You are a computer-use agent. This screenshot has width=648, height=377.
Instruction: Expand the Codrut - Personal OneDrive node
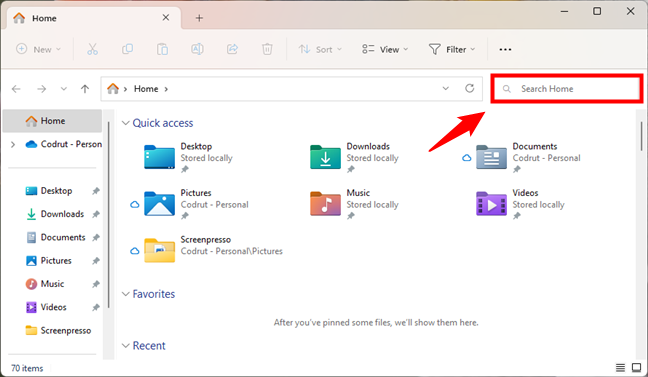click(13, 144)
